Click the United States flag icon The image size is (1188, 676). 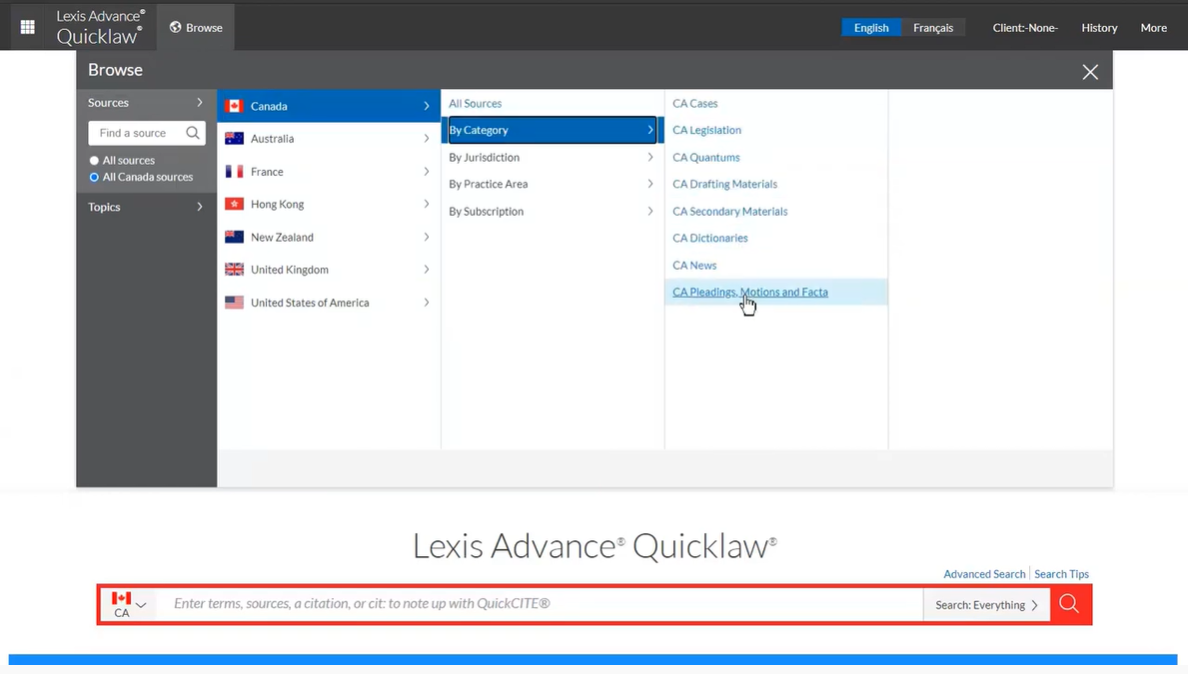point(234,302)
